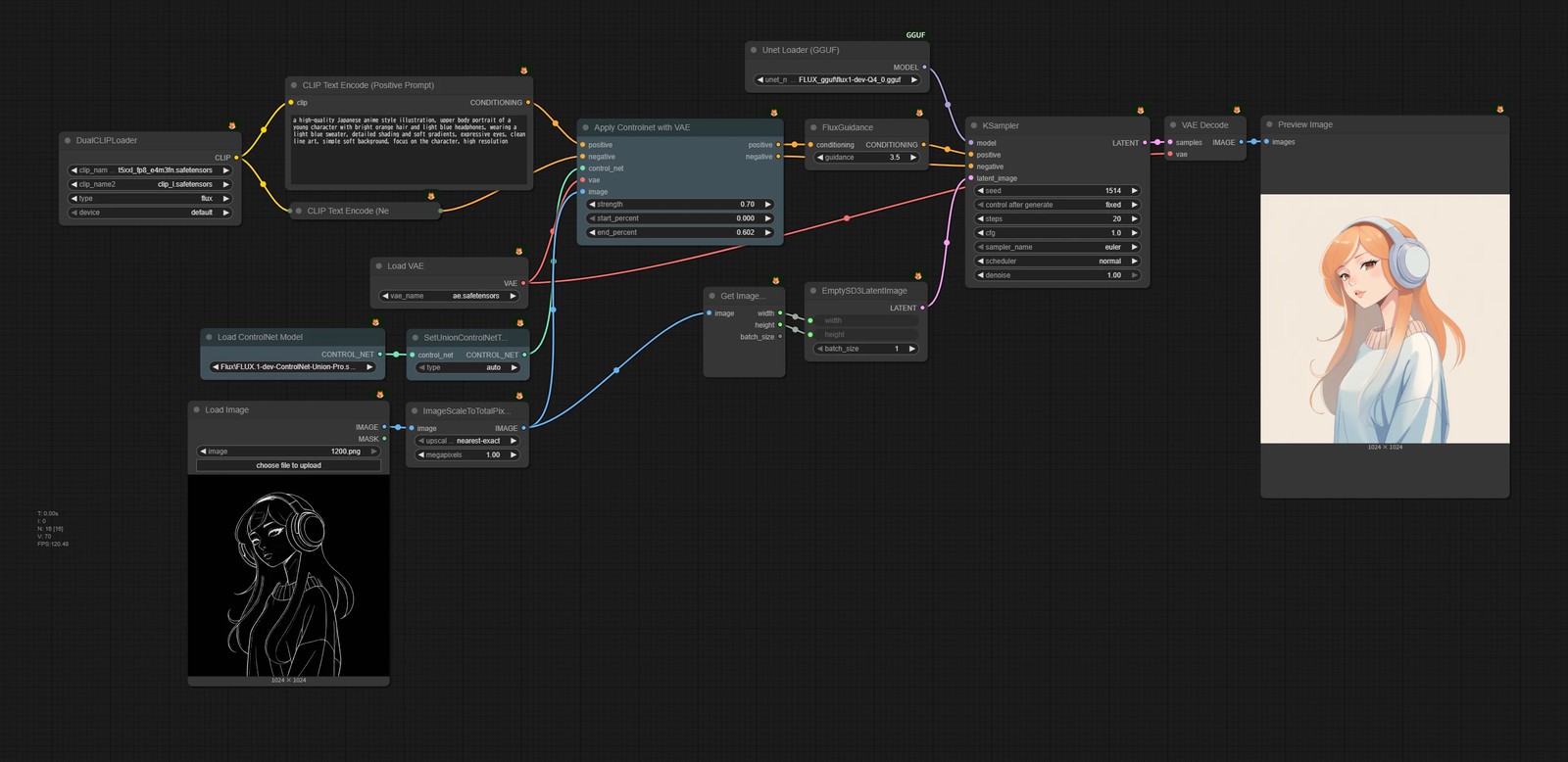Image resolution: width=1568 pixels, height=762 pixels.
Task: Click choose file to upload button
Action: tap(289, 465)
